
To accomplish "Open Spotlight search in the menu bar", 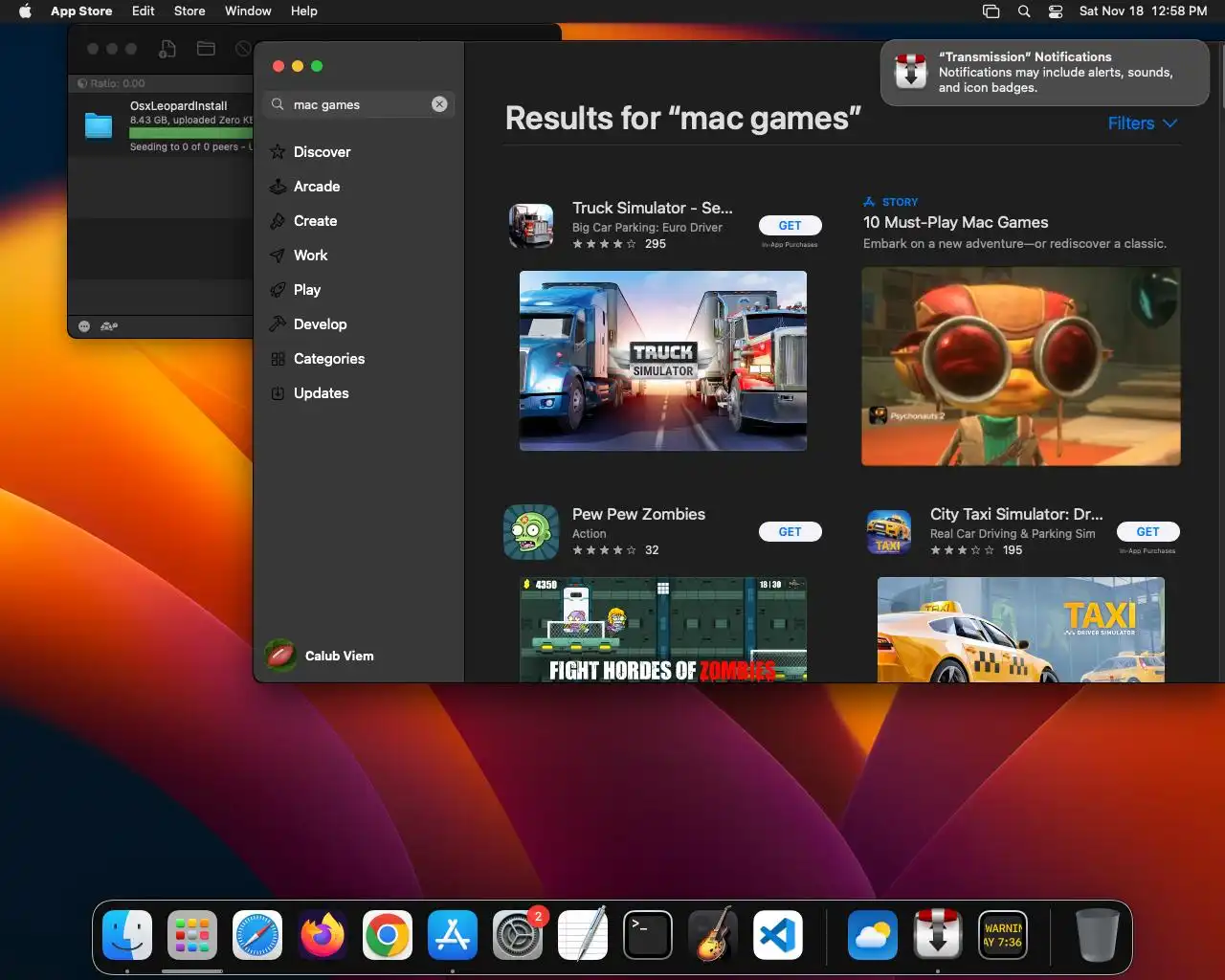I will tap(1024, 11).
